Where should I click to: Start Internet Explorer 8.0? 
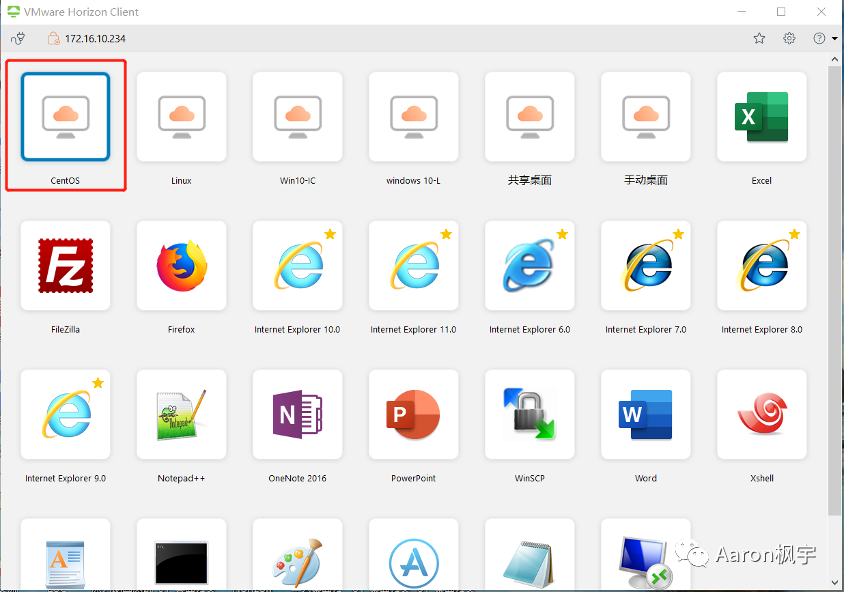(x=762, y=265)
